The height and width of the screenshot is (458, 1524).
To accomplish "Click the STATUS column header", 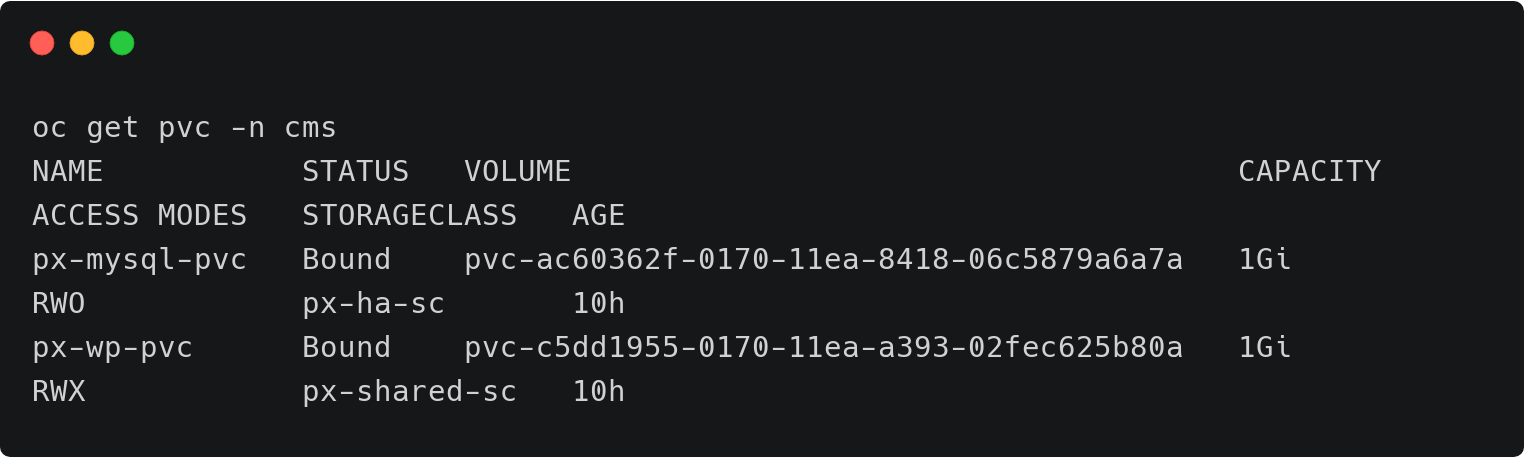I will pyautogui.click(x=355, y=172).
